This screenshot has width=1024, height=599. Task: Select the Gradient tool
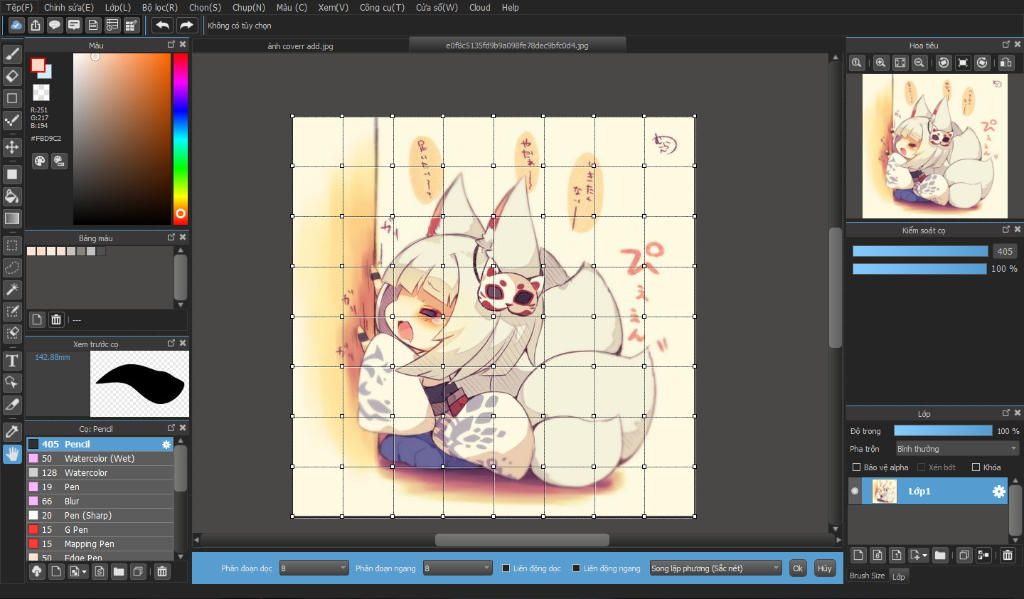coord(12,218)
